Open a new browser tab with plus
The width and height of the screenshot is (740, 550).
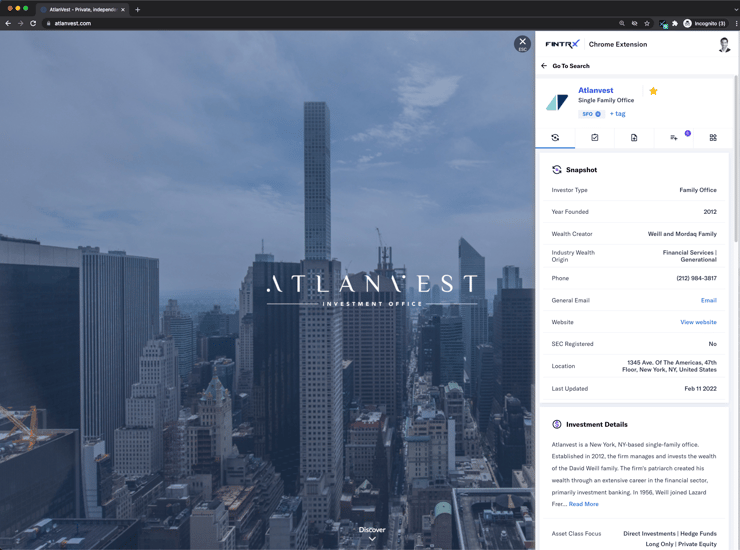click(x=137, y=9)
